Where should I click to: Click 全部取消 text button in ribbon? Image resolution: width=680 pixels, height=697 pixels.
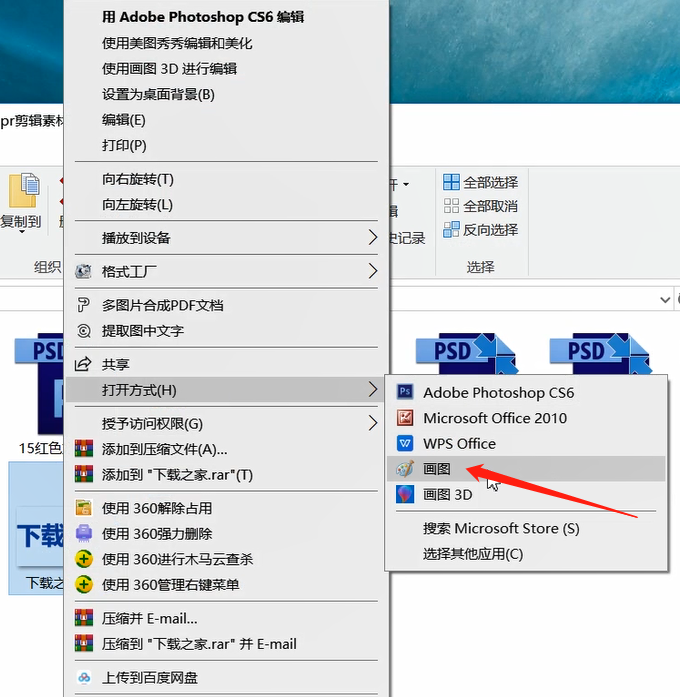coord(491,206)
